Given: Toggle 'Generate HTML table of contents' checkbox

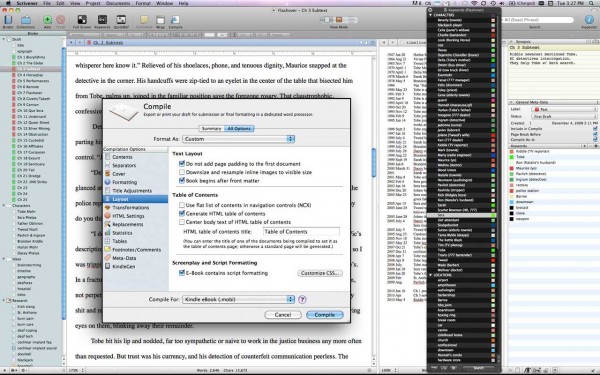Looking at the screenshot, I should 182,213.
